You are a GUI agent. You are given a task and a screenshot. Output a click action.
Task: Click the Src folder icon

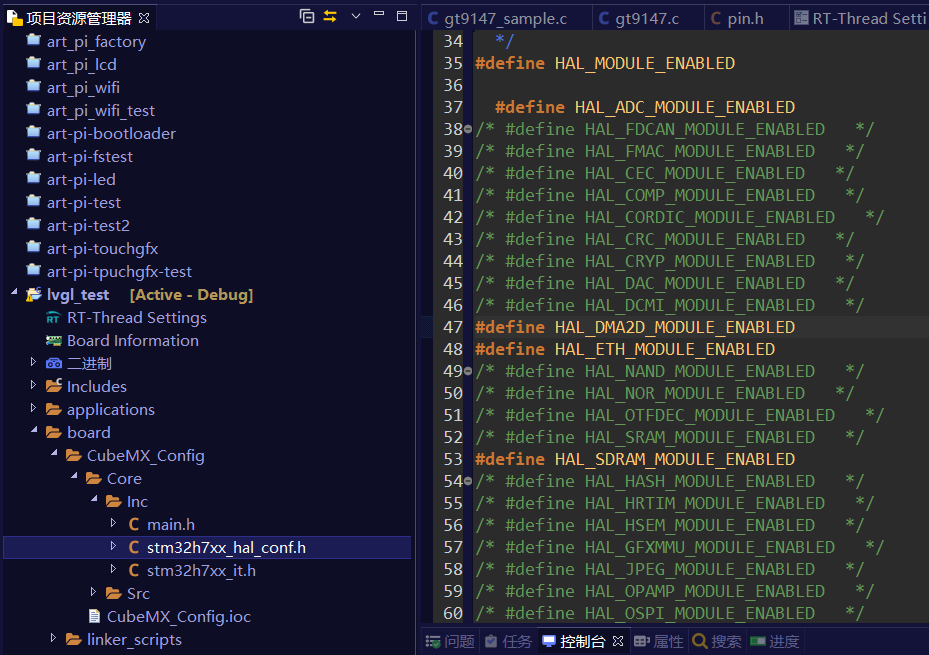pos(114,593)
